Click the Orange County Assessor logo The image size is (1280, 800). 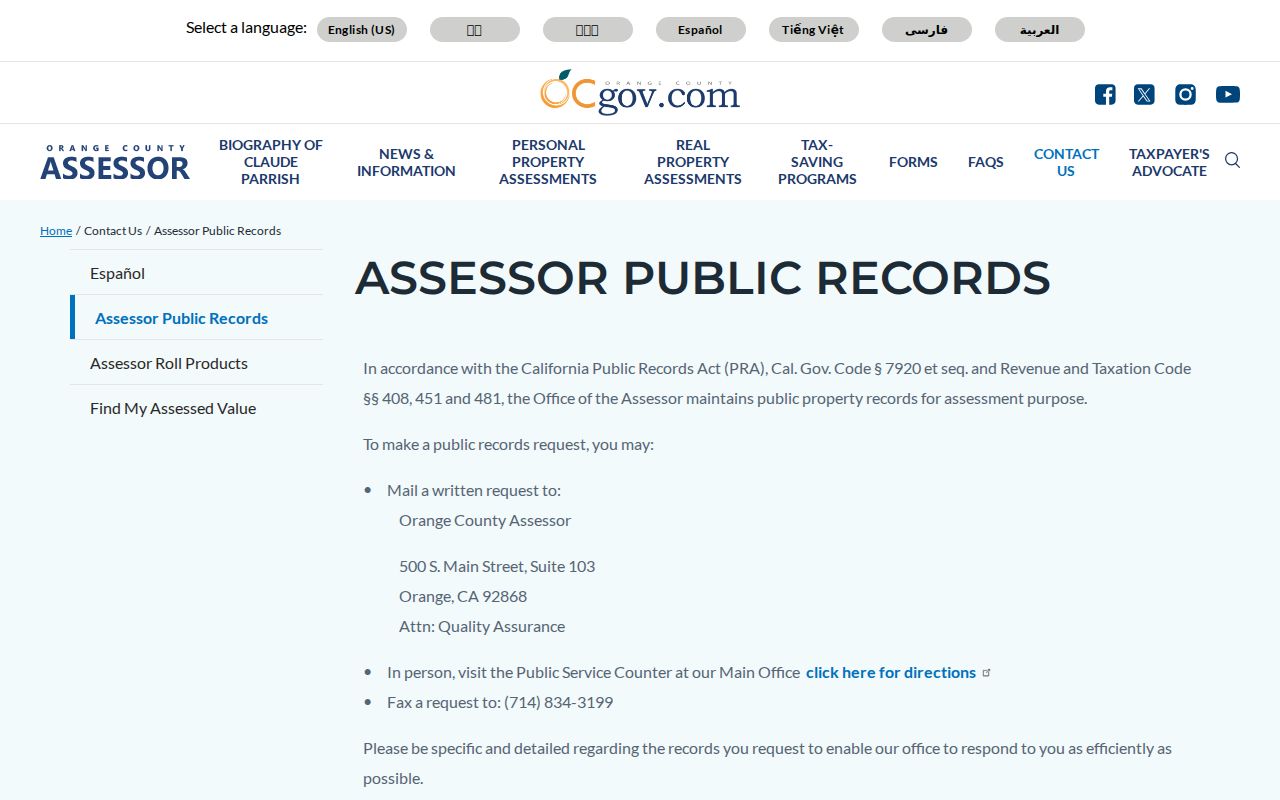point(115,162)
